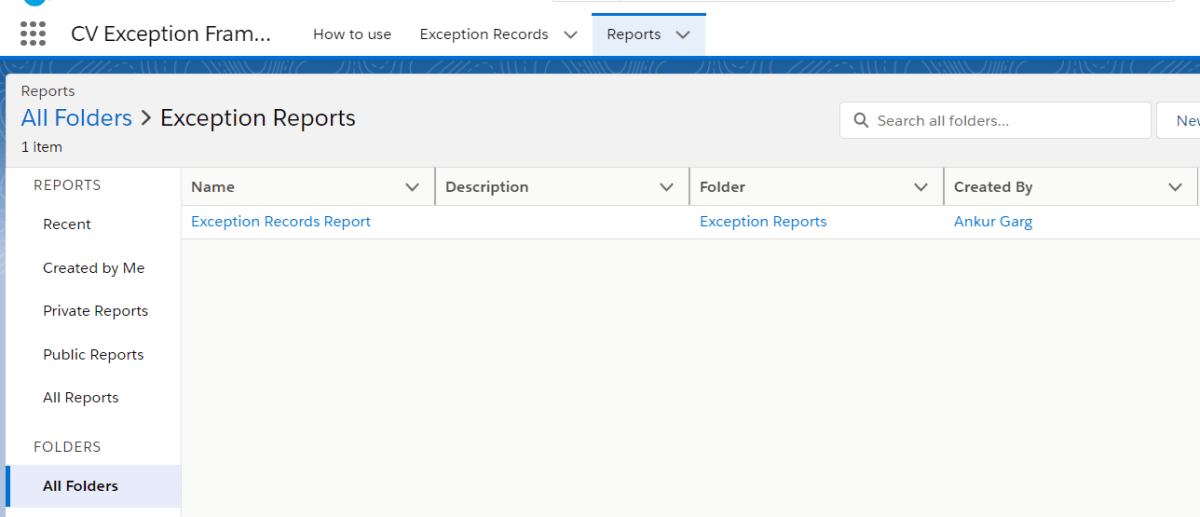This screenshot has width=1200, height=517.
Task: Select the Exception Records tab
Action: coord(484,34)
